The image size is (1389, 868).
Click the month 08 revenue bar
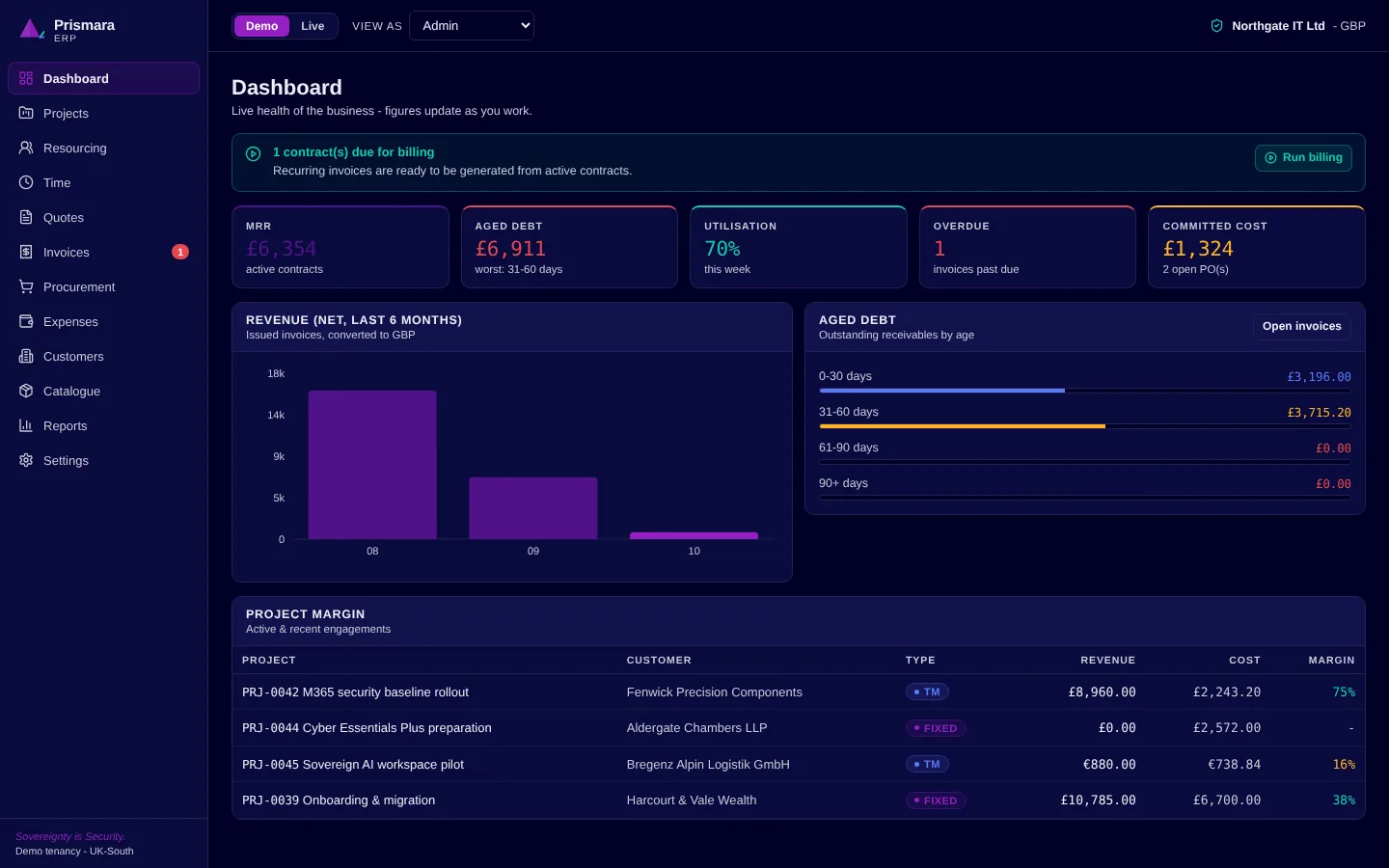point(372,465)
